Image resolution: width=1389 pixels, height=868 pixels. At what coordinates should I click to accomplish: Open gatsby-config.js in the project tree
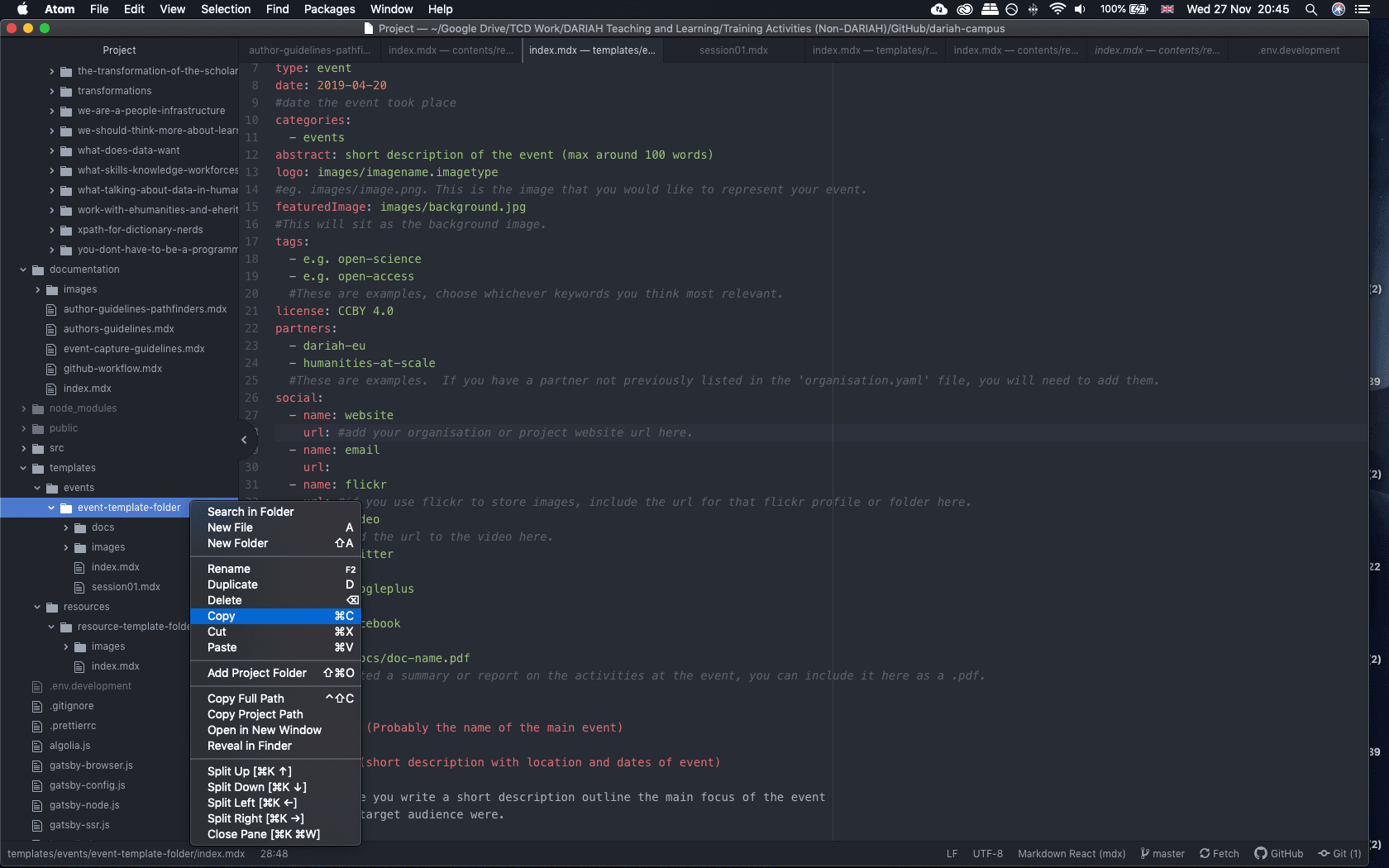87,785
